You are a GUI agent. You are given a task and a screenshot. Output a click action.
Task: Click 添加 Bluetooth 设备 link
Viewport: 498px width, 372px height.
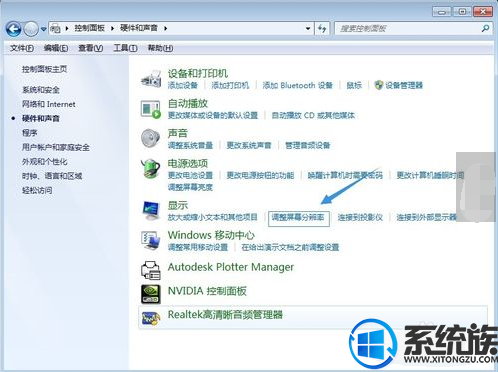coord(298,85)
